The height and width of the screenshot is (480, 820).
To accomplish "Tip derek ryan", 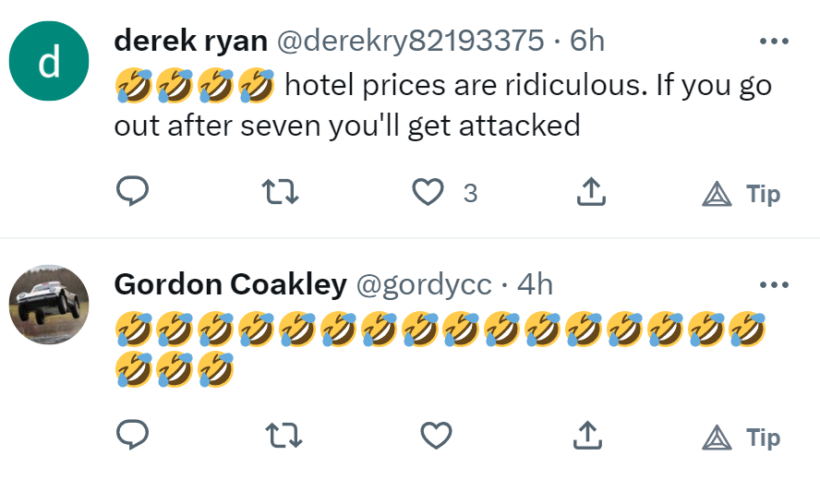I will (741, 193).
